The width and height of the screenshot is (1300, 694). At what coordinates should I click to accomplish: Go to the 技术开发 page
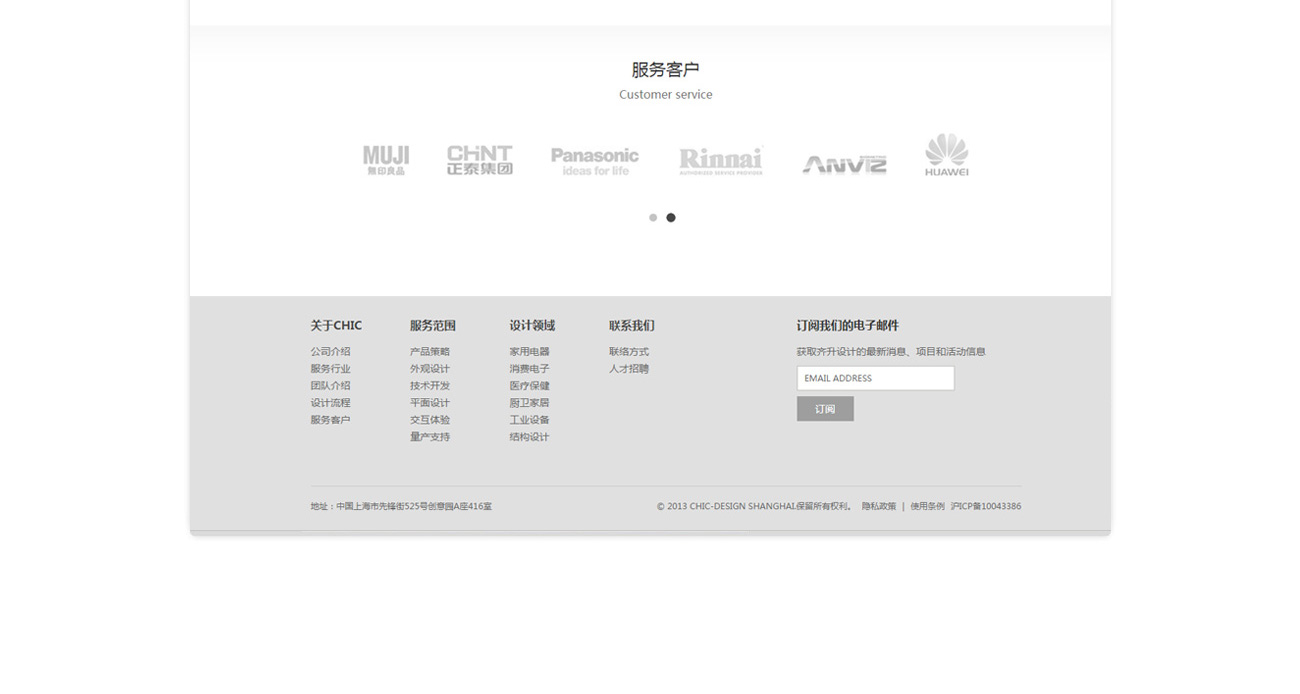pyautogui.click(x=430, y=386)
